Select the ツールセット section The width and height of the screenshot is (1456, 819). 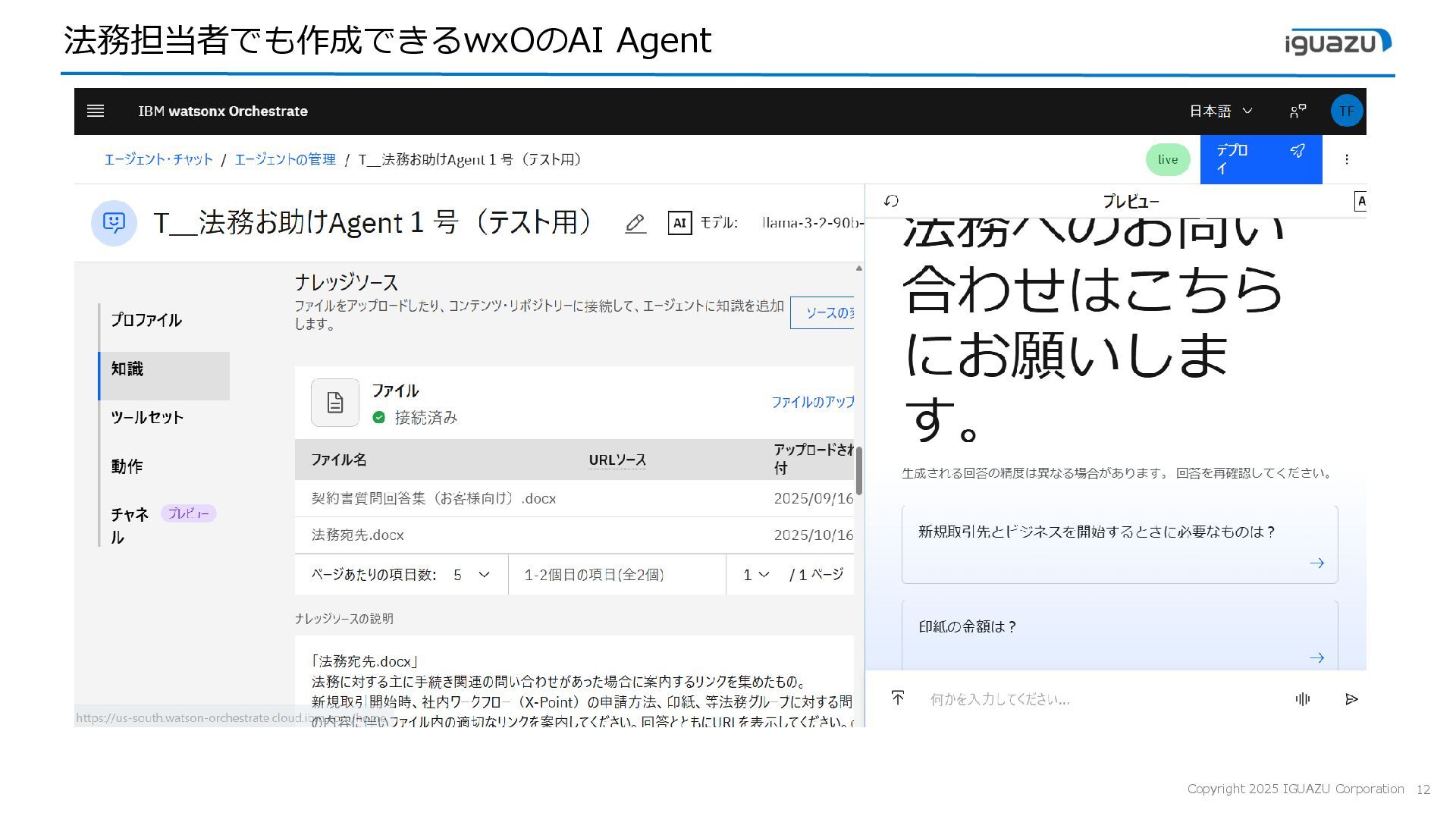pos(164,418)
